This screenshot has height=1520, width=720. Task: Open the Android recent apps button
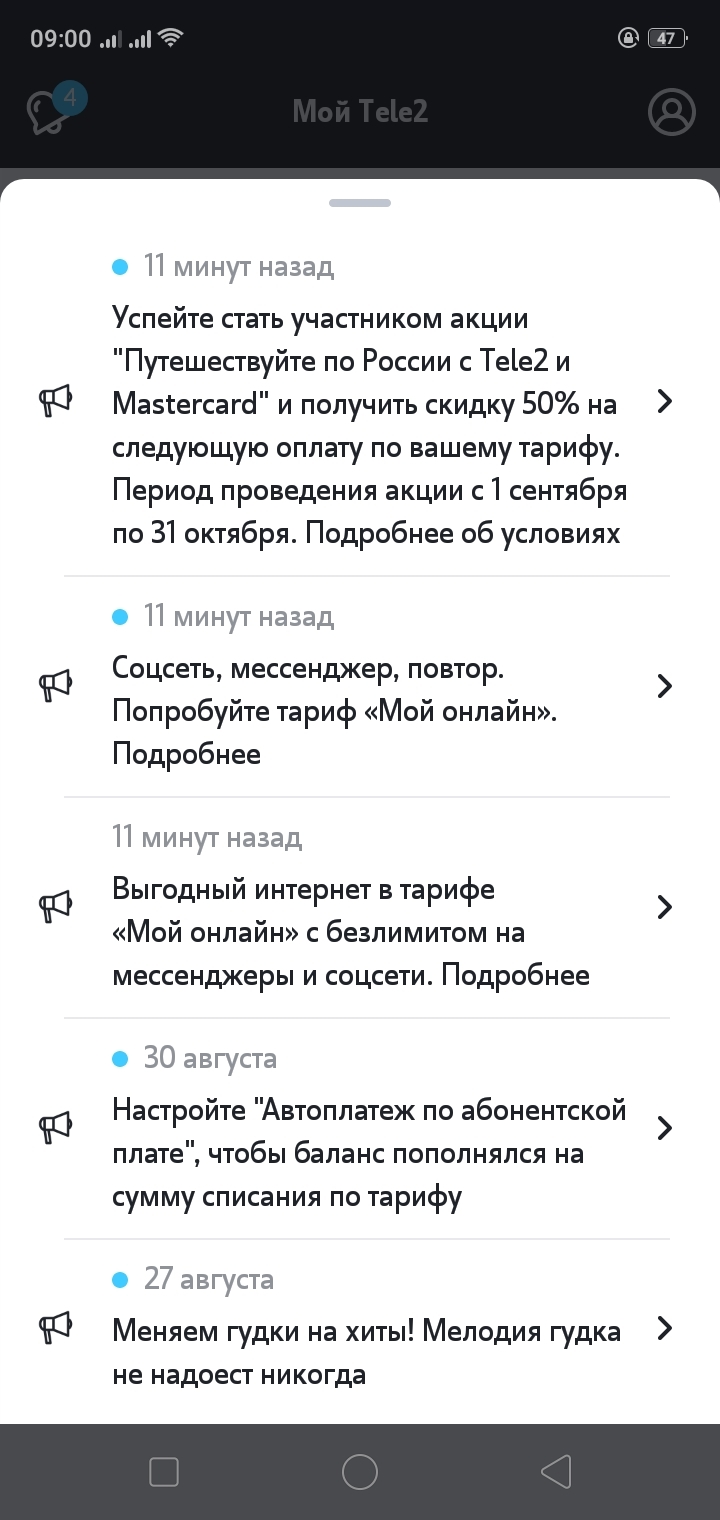coord(163,1472)
